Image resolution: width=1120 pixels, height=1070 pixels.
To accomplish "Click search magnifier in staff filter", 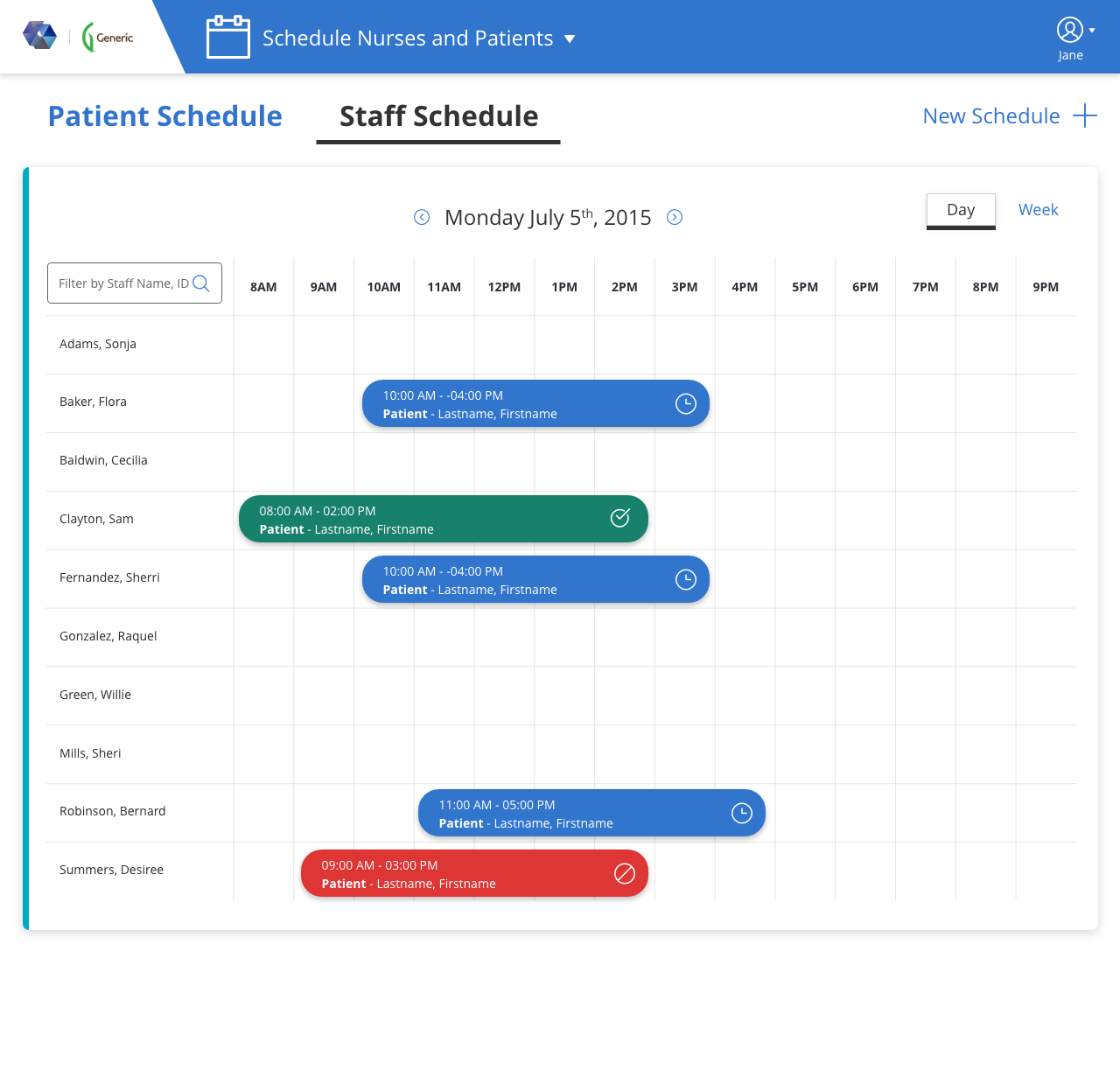I will [x=201, y=283].
